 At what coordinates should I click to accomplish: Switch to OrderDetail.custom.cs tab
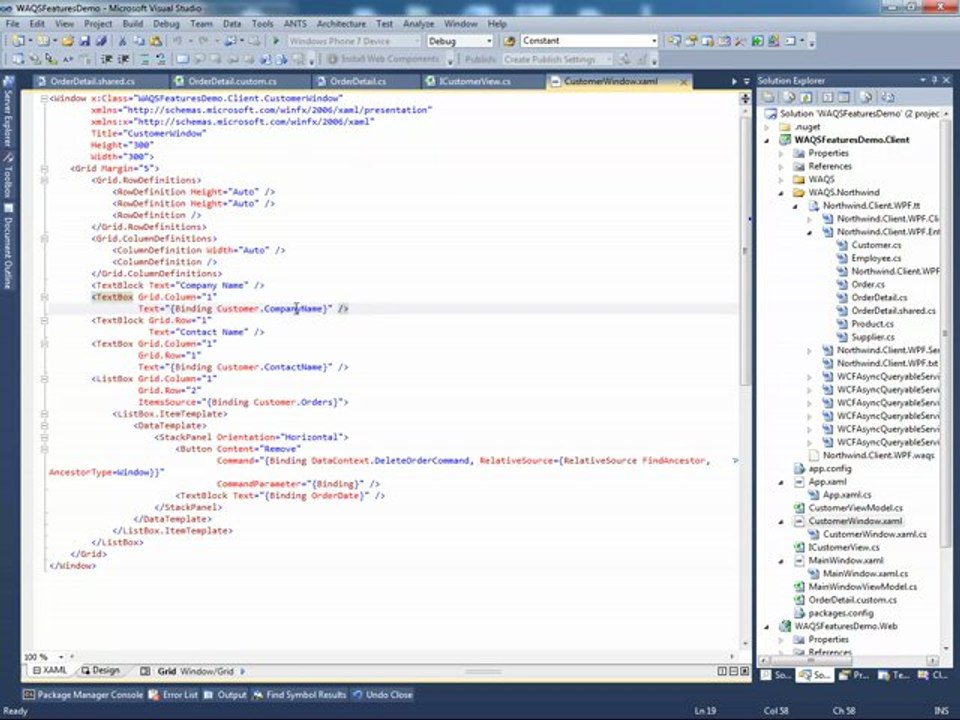[232, 81]
